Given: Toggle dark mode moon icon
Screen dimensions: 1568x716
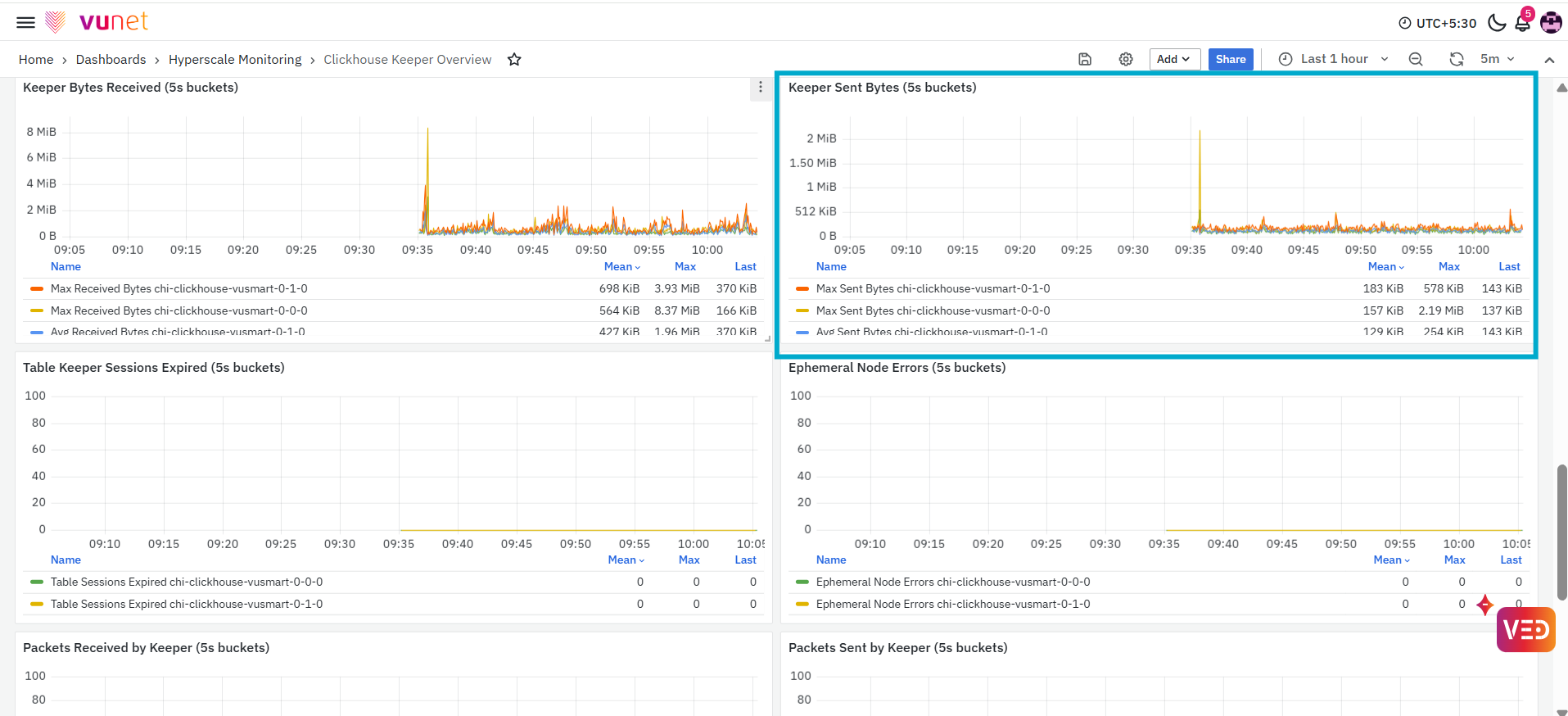Looking at the screenshot, I should [1497, 23].
